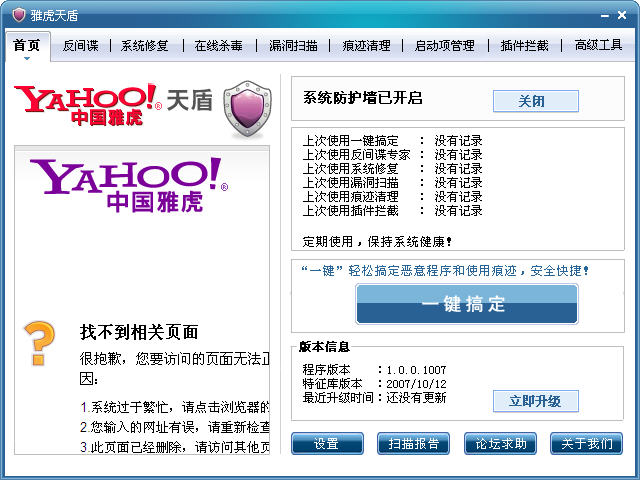Select the 插件拦截 tab

524,45
